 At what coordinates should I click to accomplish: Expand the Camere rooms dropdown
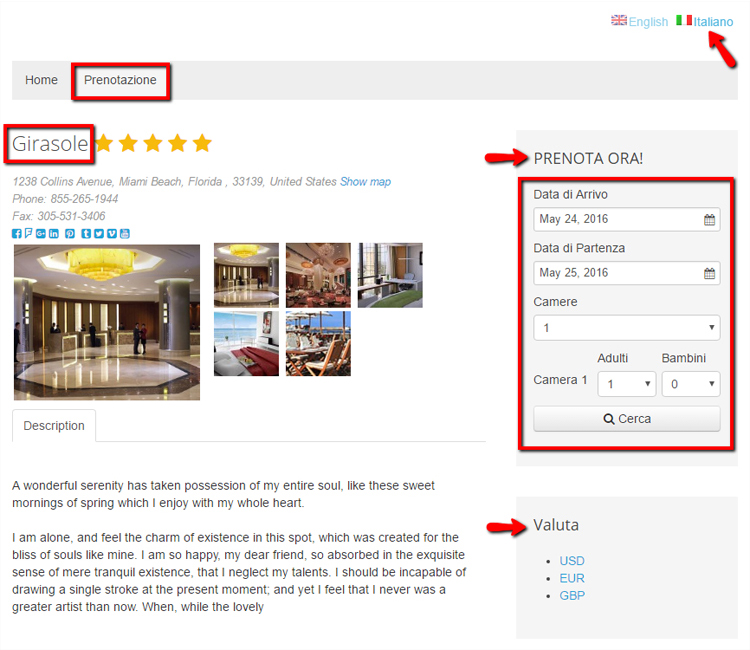tap(627, 328)
